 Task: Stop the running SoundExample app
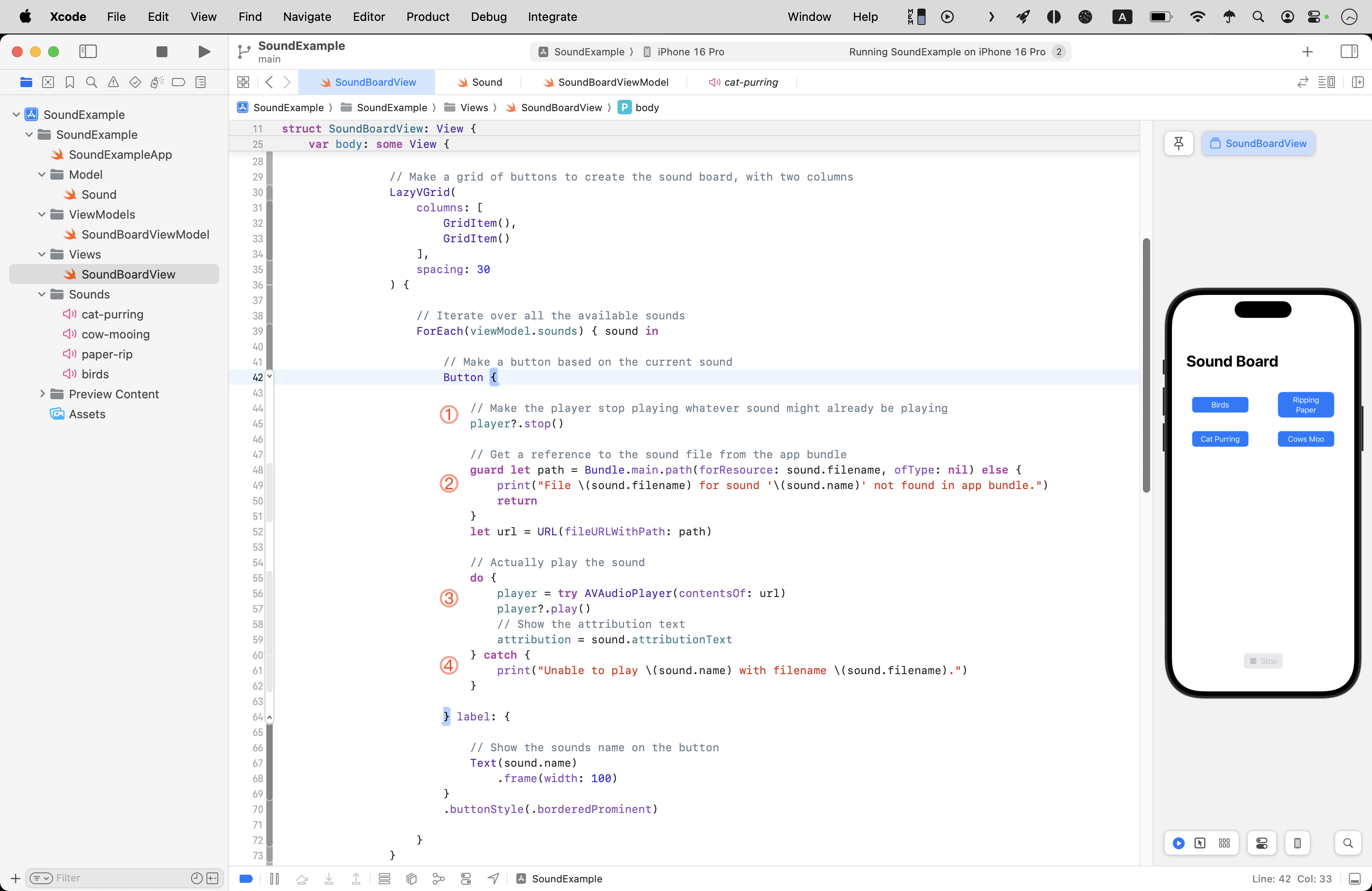162,52
